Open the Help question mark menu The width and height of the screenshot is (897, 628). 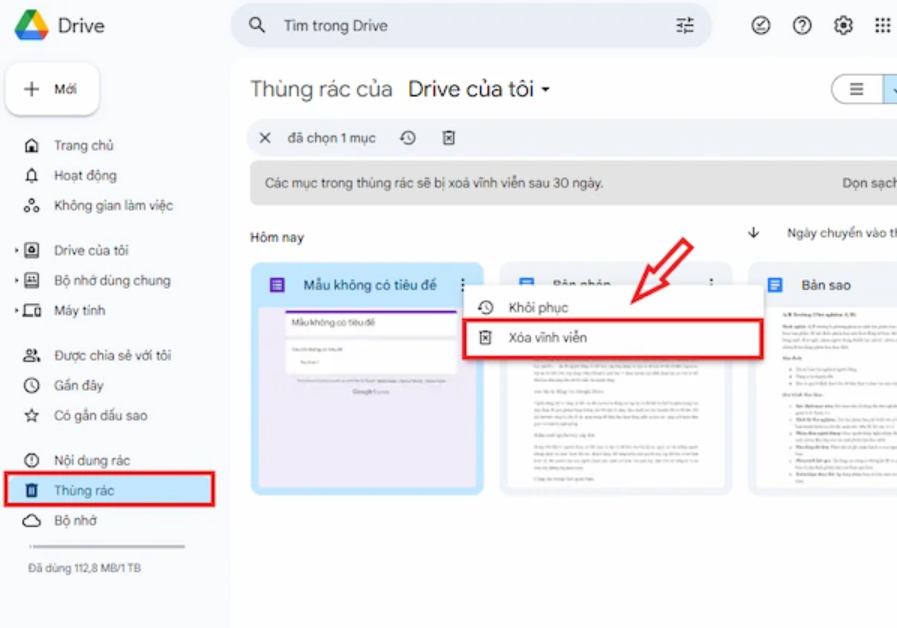[x=802, y=25]
